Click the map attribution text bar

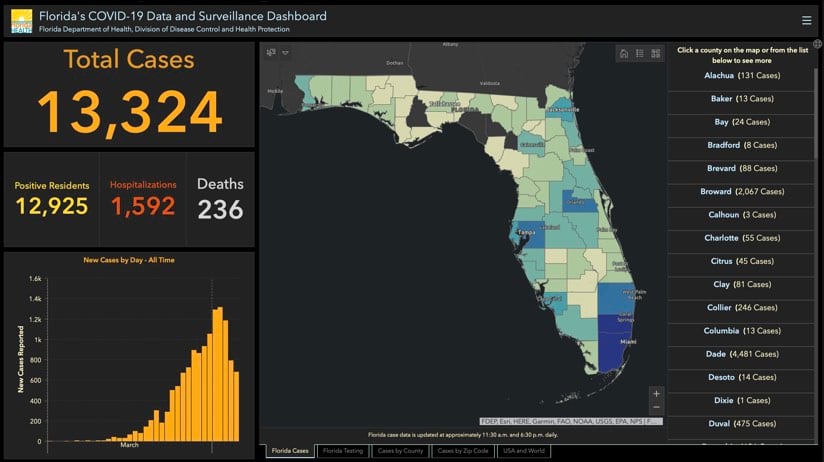571,422
